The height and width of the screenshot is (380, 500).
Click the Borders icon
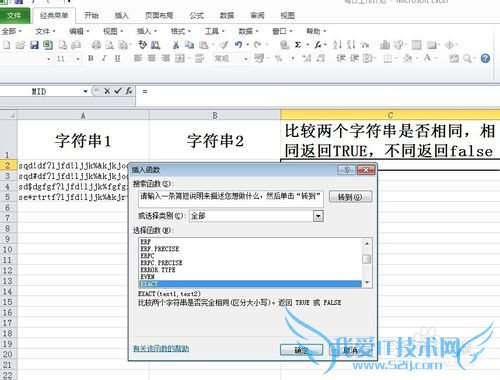(387, 59)
